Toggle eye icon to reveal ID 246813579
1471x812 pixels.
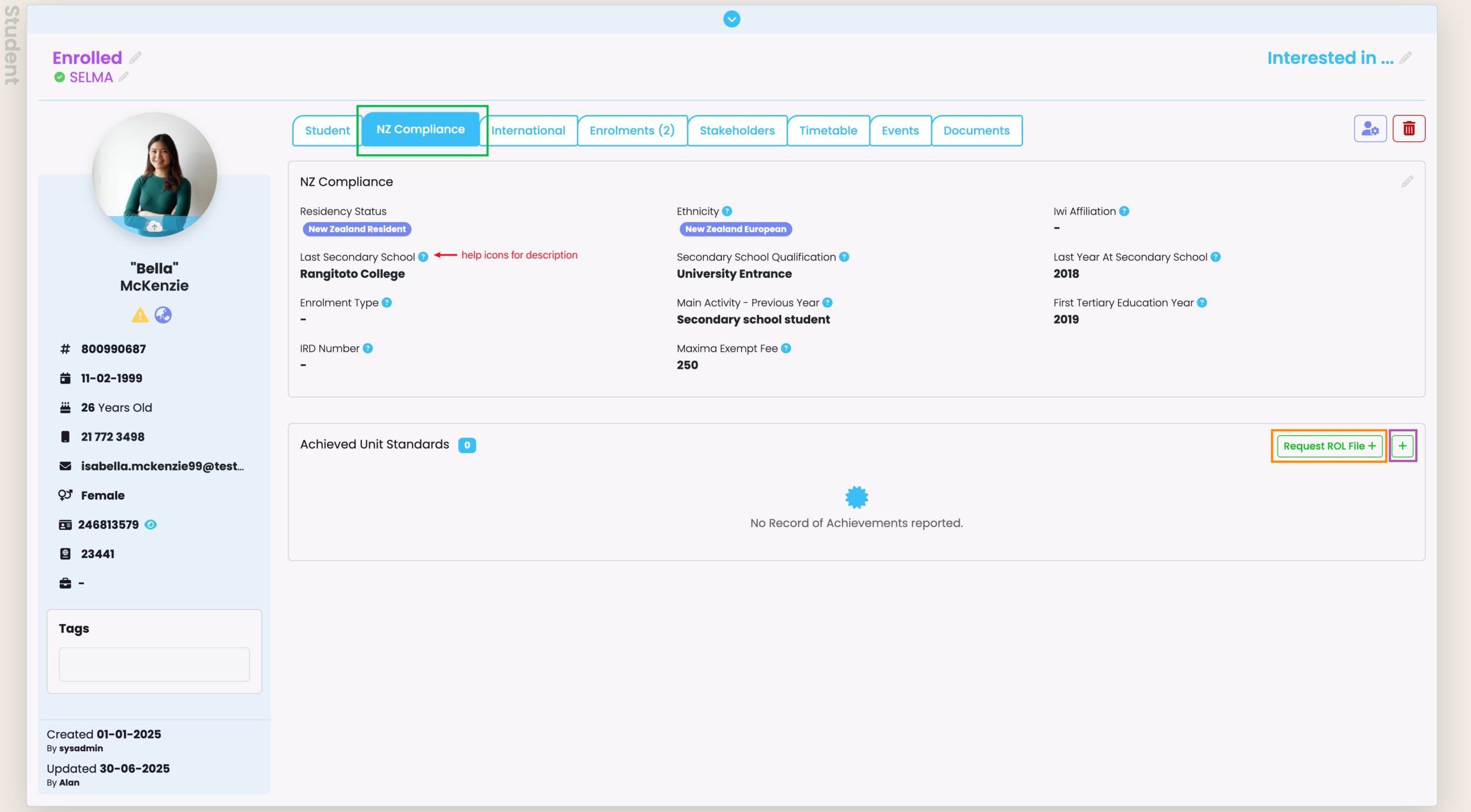tap(151, 525)
